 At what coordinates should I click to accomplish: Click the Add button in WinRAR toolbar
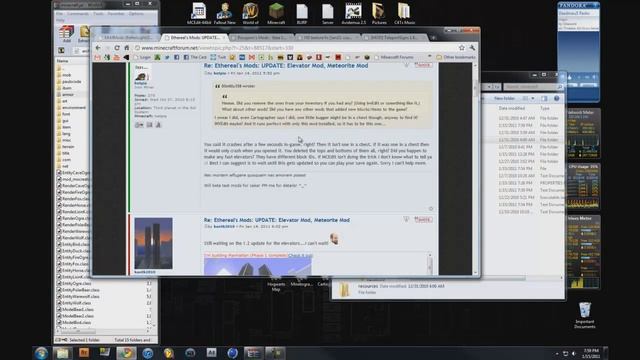[x=66, y=34]
